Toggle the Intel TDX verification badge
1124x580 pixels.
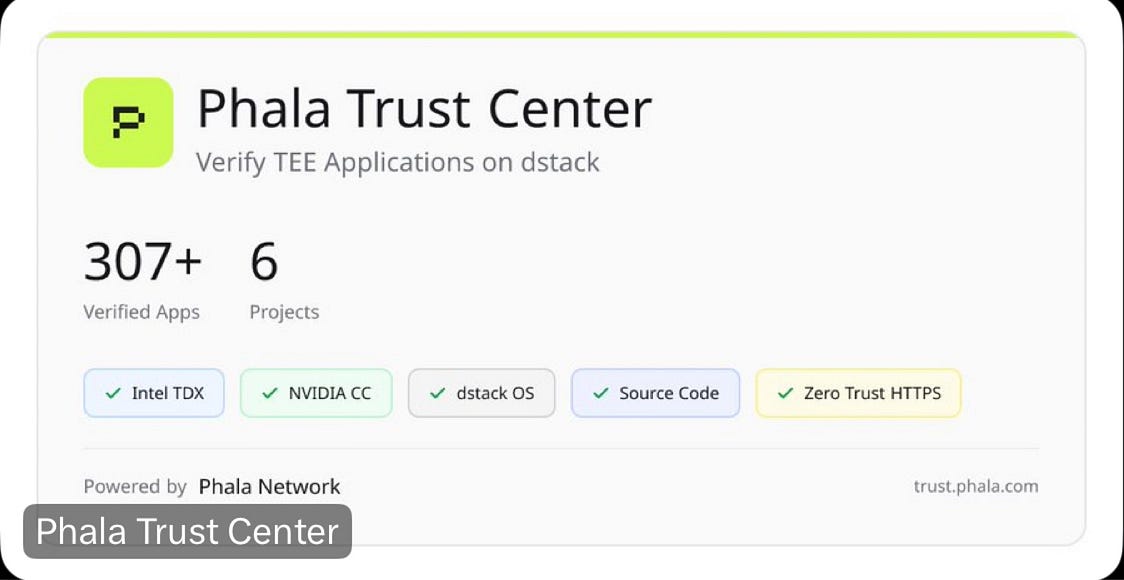pos(154,393)
